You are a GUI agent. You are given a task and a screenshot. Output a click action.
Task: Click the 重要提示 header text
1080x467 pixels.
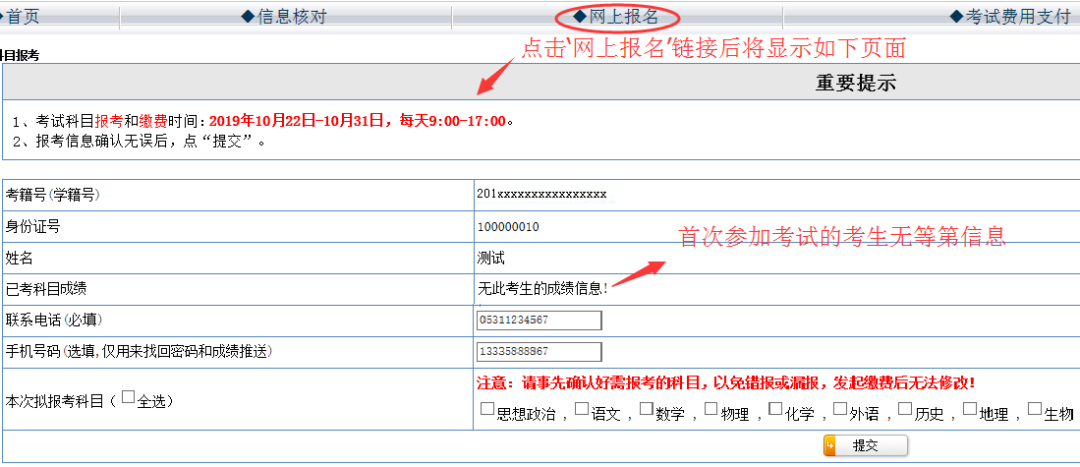pyautogui.click(x=855, y=83)
